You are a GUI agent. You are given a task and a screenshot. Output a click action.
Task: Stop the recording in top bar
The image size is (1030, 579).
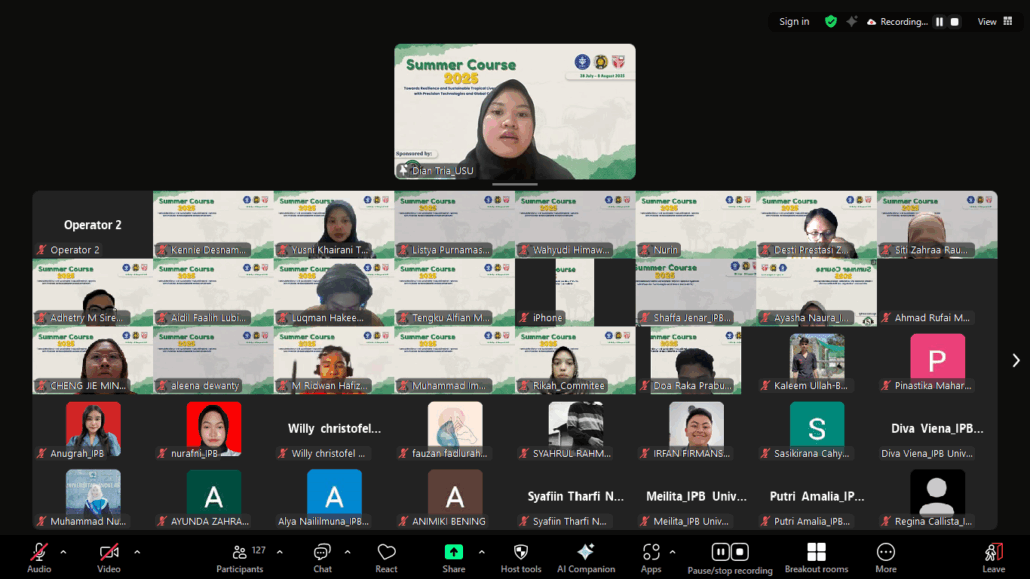(955, 22)
